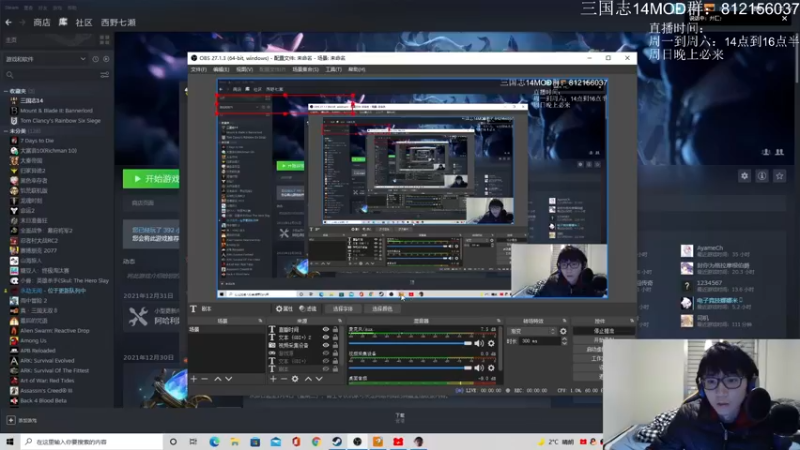This screenshot has height=450, width=800.
Task: Click the game info icon in Steam
Action: [x=762, y=176]
